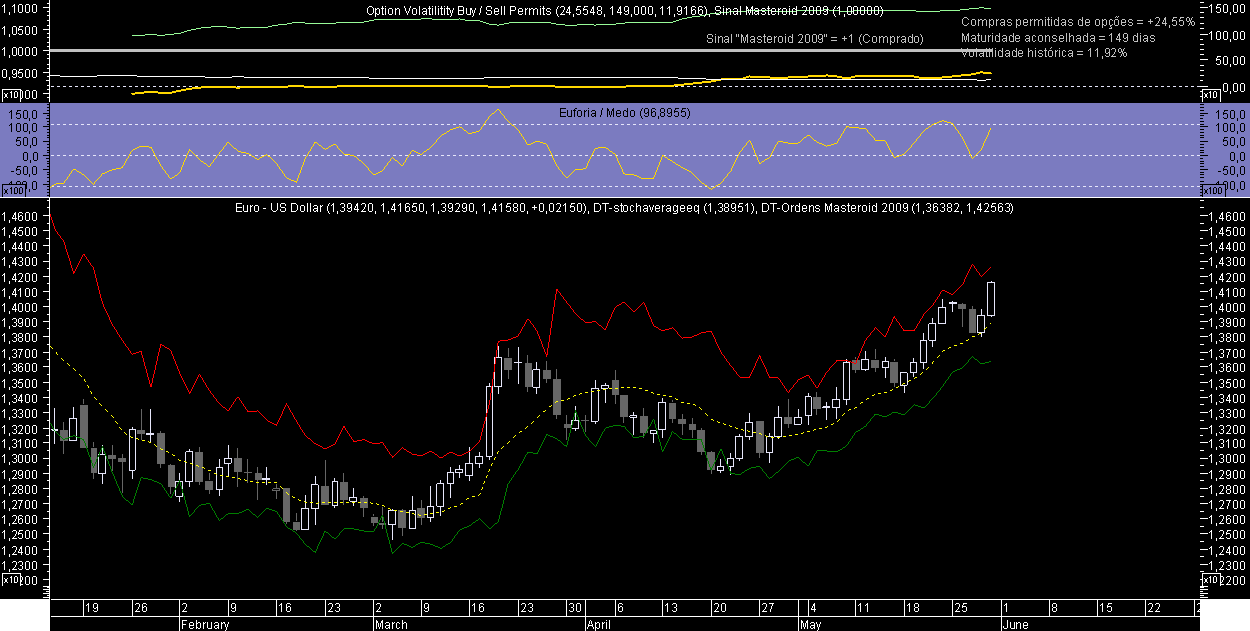
Task: Click the x100 scale box at left of Euforia pane
Action: [12, 190]
